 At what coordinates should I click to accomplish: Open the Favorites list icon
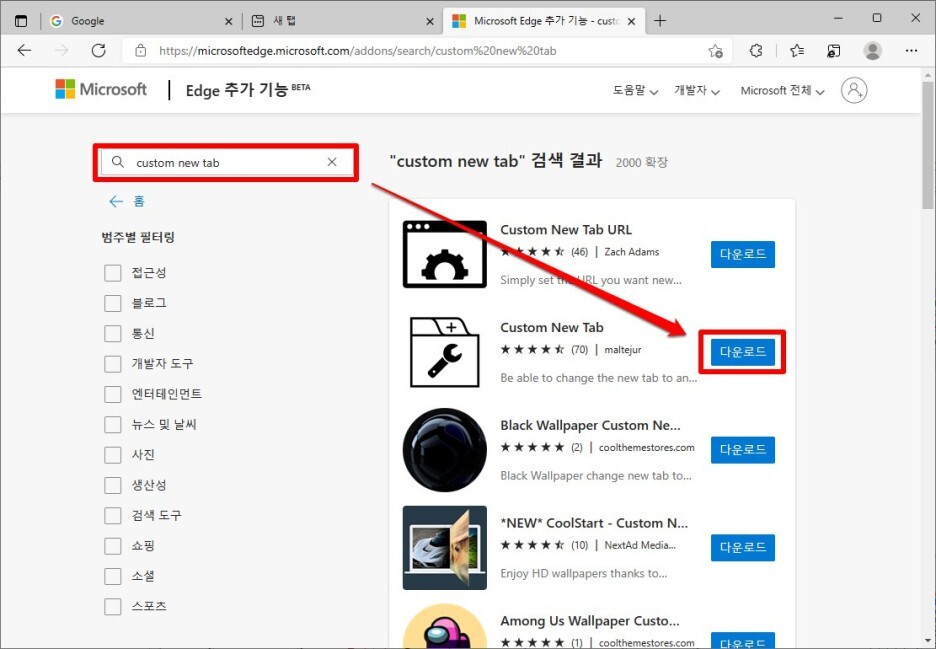point(796,51)
